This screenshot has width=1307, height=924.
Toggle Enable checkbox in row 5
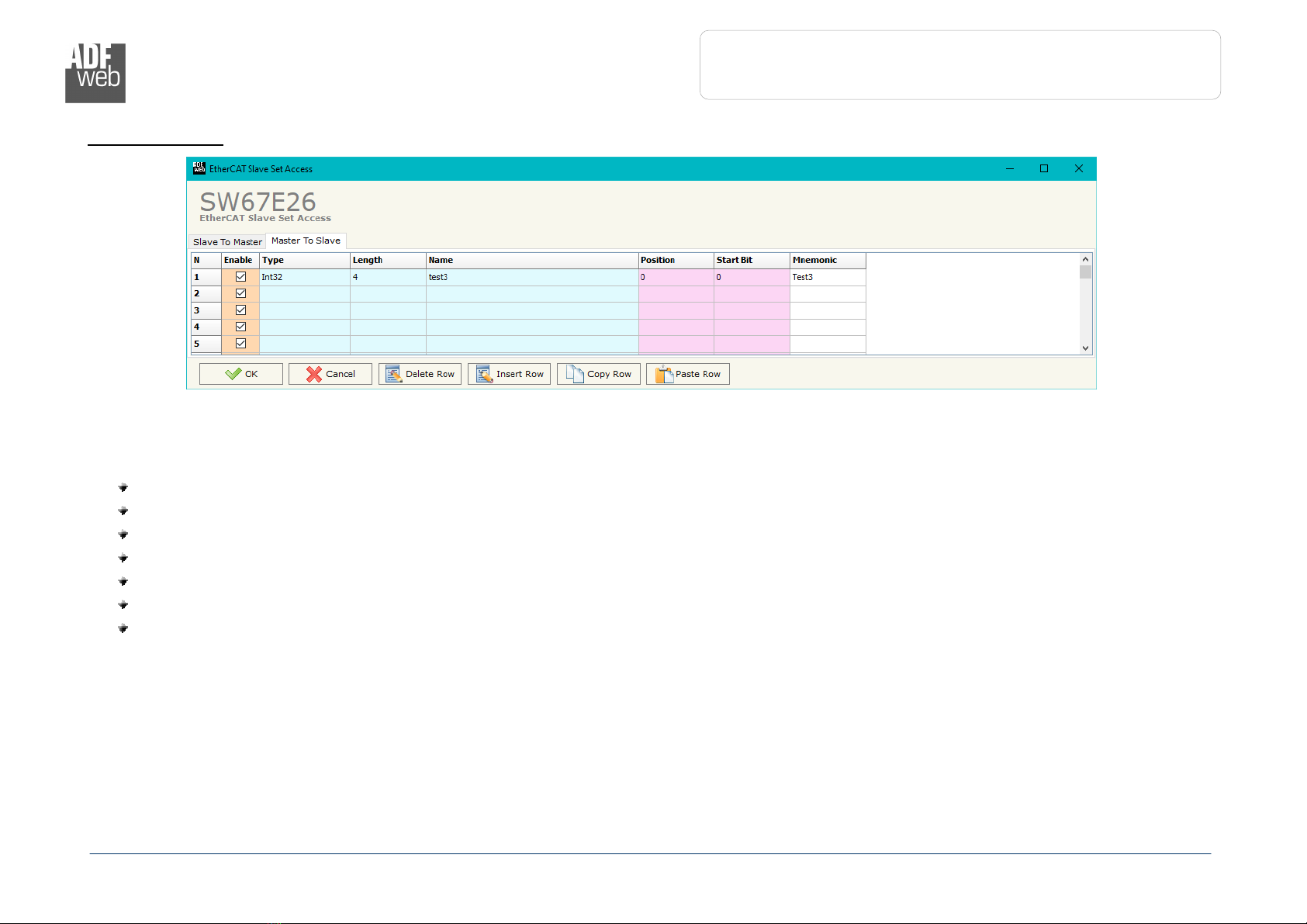[240, 344]
